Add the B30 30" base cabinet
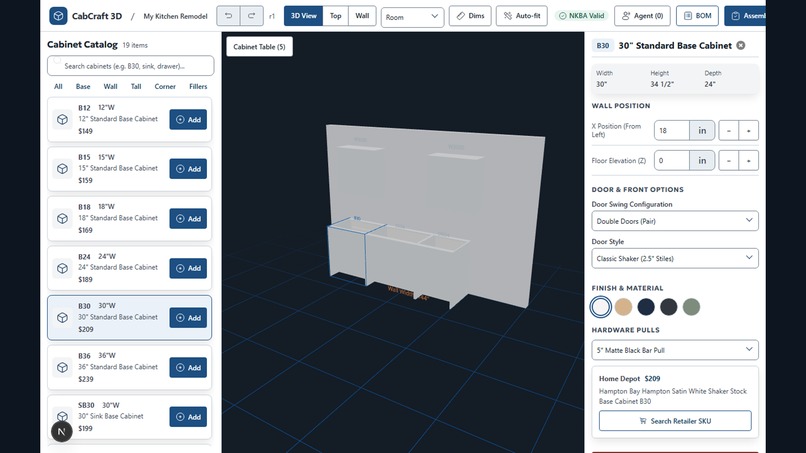The image size is (806, 453). tap(188, 318)
